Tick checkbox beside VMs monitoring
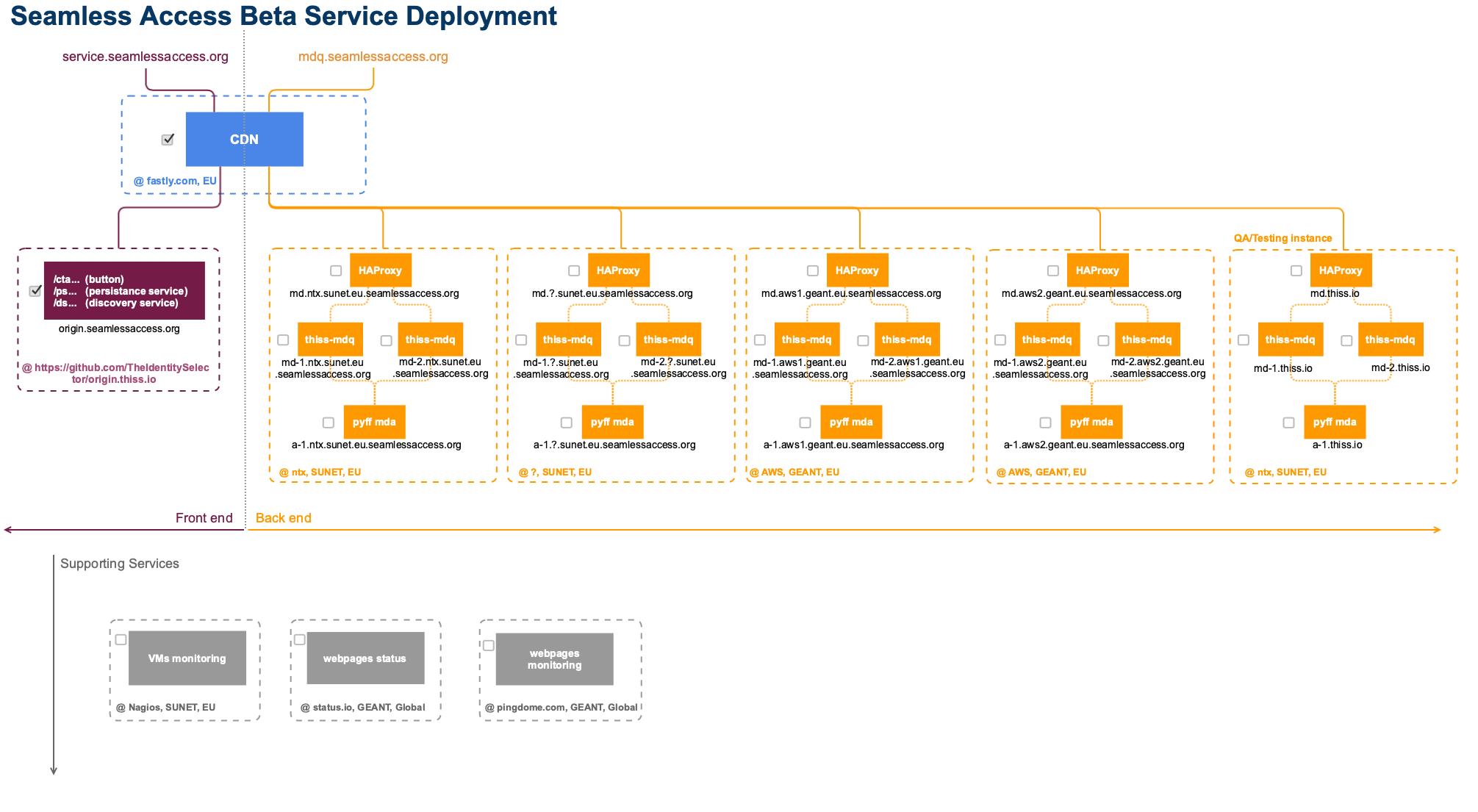This screenshot has height=812, width=1478. (121, 640)
